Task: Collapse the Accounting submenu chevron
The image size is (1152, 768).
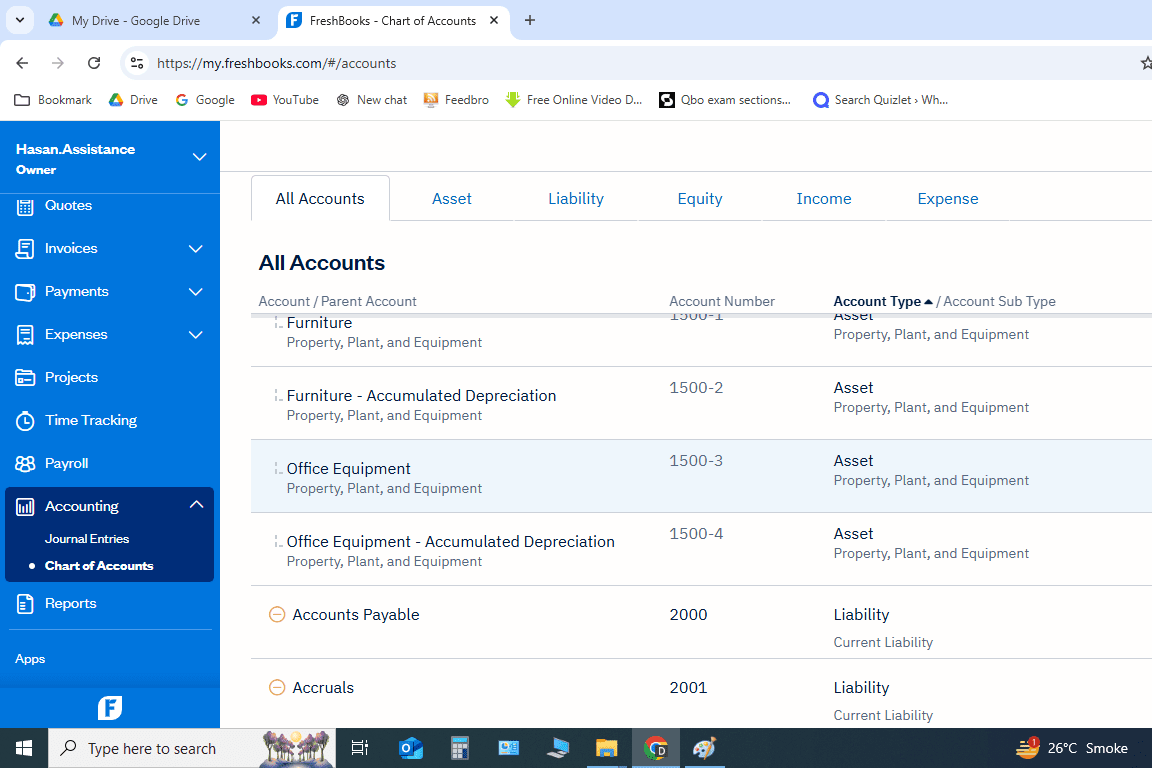Action: [x=196, y=505]
